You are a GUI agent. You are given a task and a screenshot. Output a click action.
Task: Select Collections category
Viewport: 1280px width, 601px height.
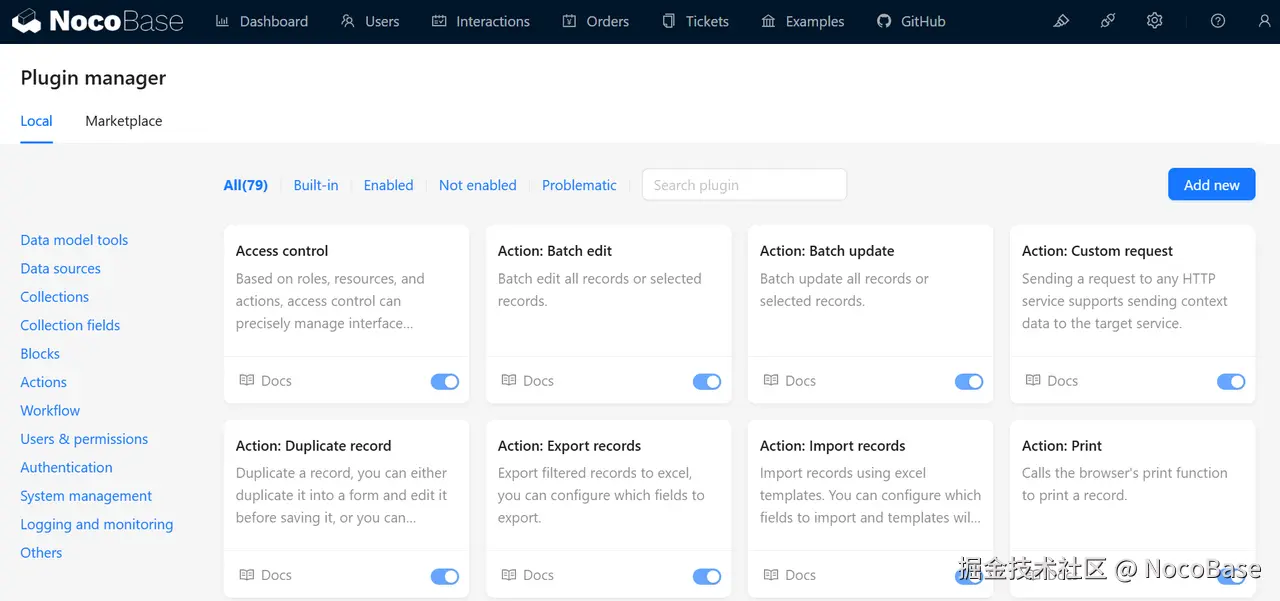click(x=54, y=297)
